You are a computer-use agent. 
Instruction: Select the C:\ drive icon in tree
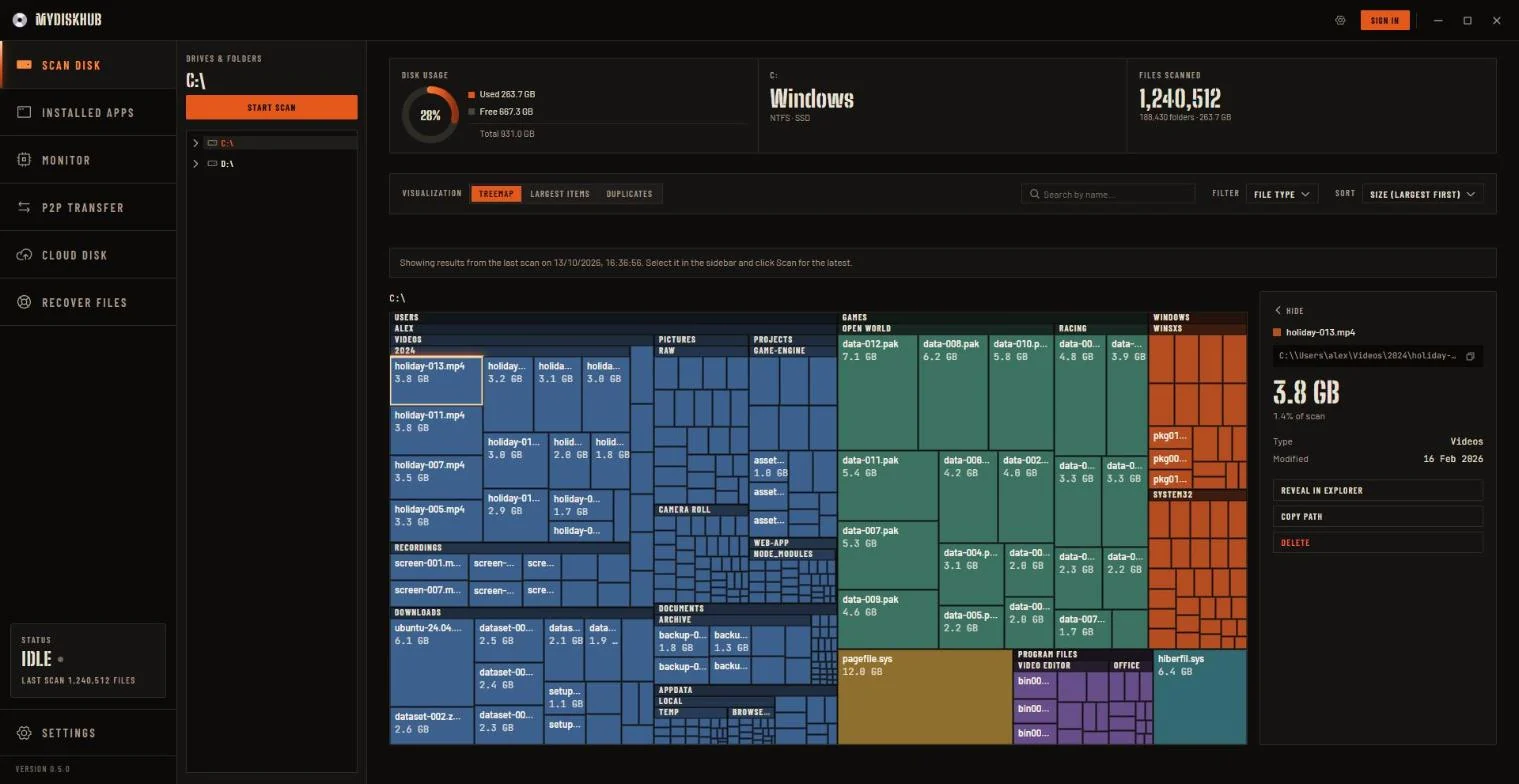[212, 143]
